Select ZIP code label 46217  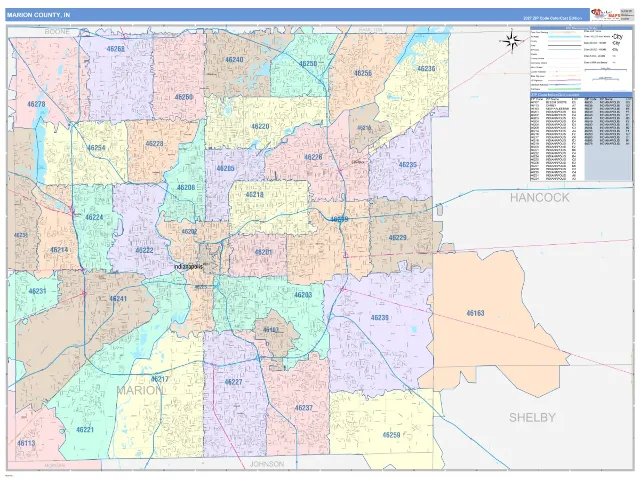pos(160,379)
